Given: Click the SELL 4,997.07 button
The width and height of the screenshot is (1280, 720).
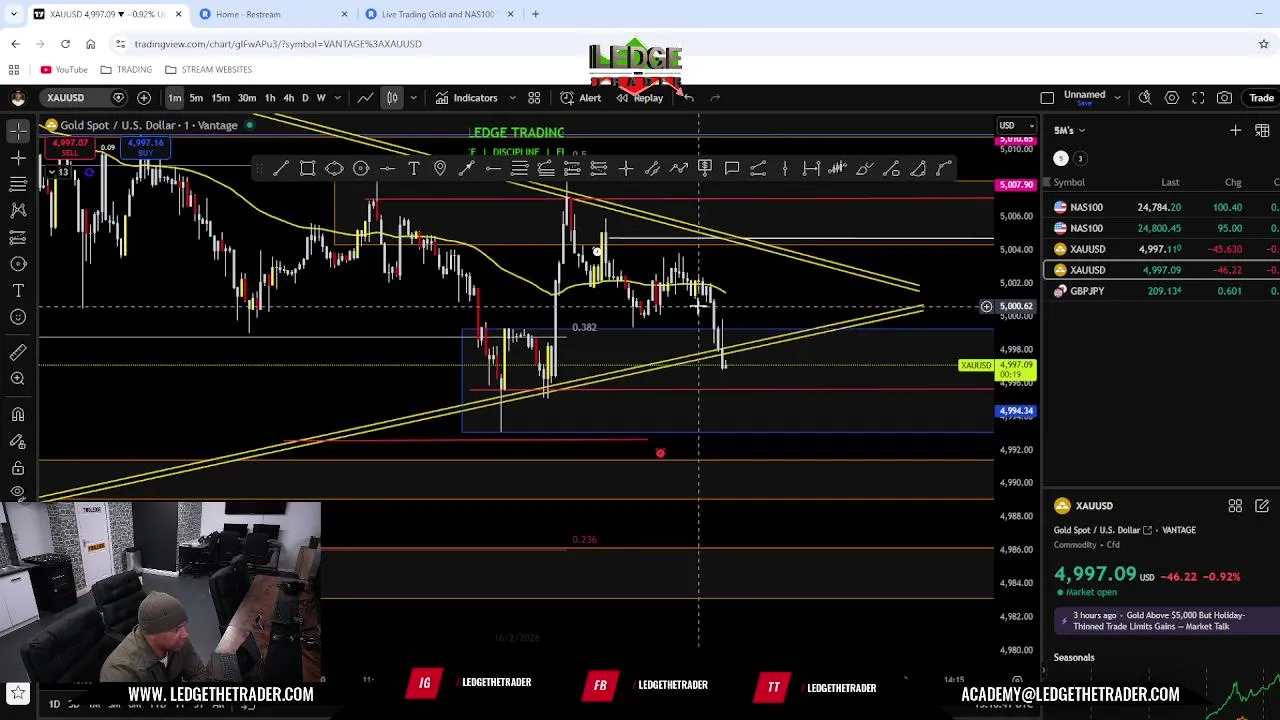Looking at the screenshot, I should point(69,147).
